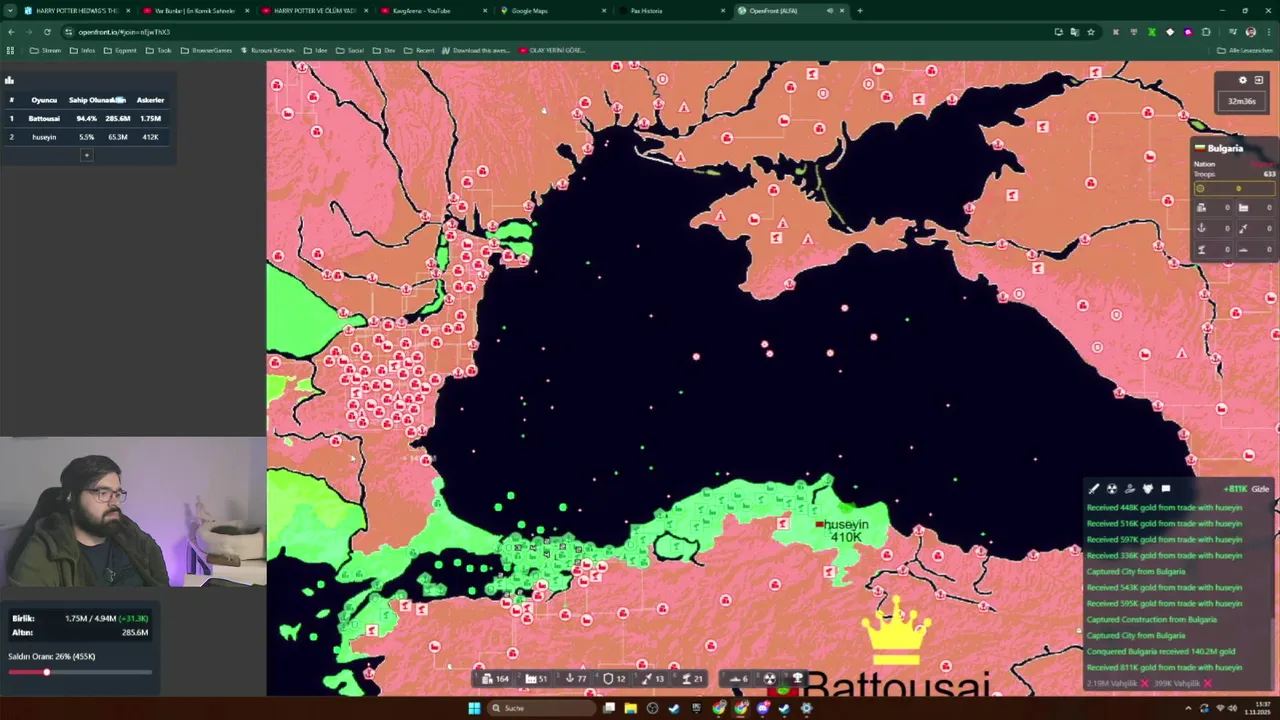Viewport: 1280px width, 720px height.
Task: Select Battousai row in leaderboard
Action: 86,118
